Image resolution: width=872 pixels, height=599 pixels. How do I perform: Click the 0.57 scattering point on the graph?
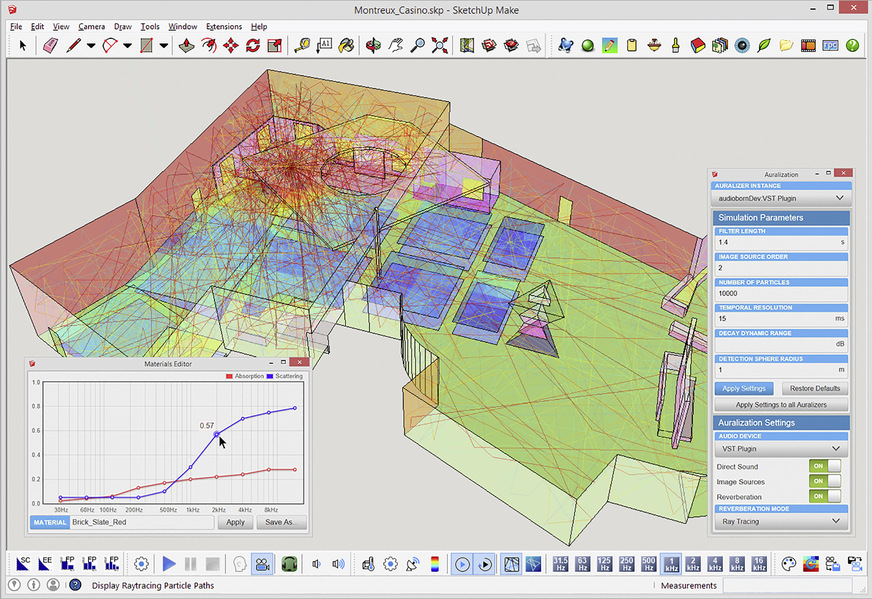[216, 434]
